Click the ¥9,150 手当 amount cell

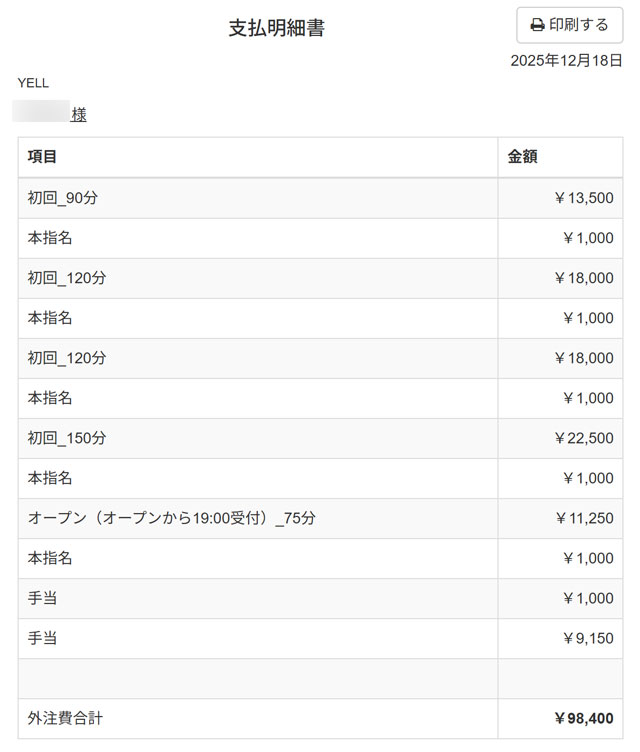[587, 638]
